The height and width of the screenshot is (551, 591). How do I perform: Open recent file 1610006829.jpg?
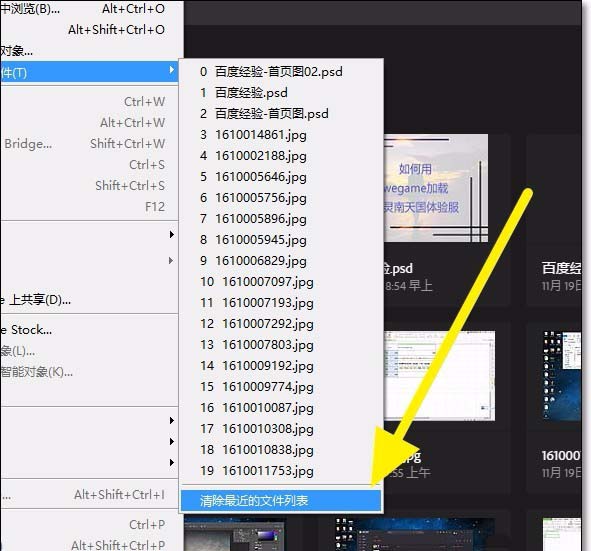pos(281,261)
